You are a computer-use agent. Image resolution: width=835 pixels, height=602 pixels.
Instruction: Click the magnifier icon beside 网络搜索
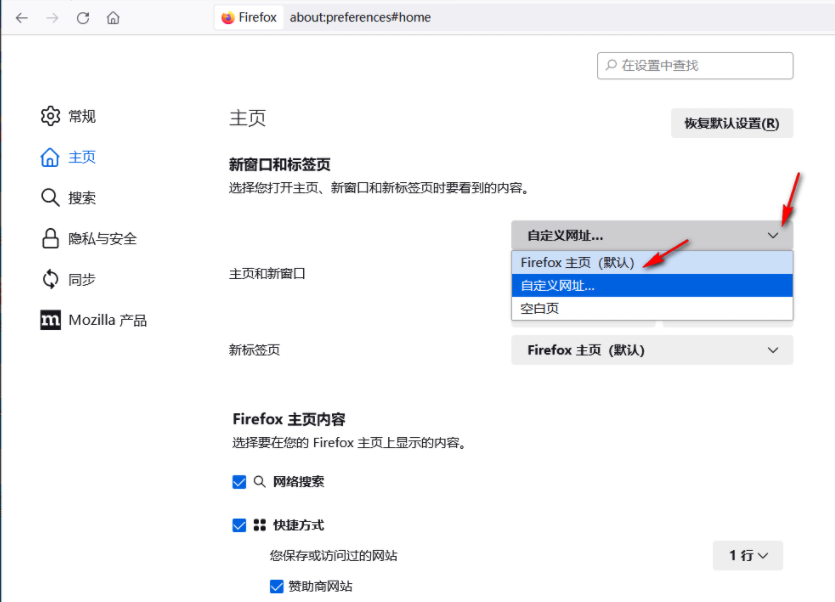(x=259, y=482)
